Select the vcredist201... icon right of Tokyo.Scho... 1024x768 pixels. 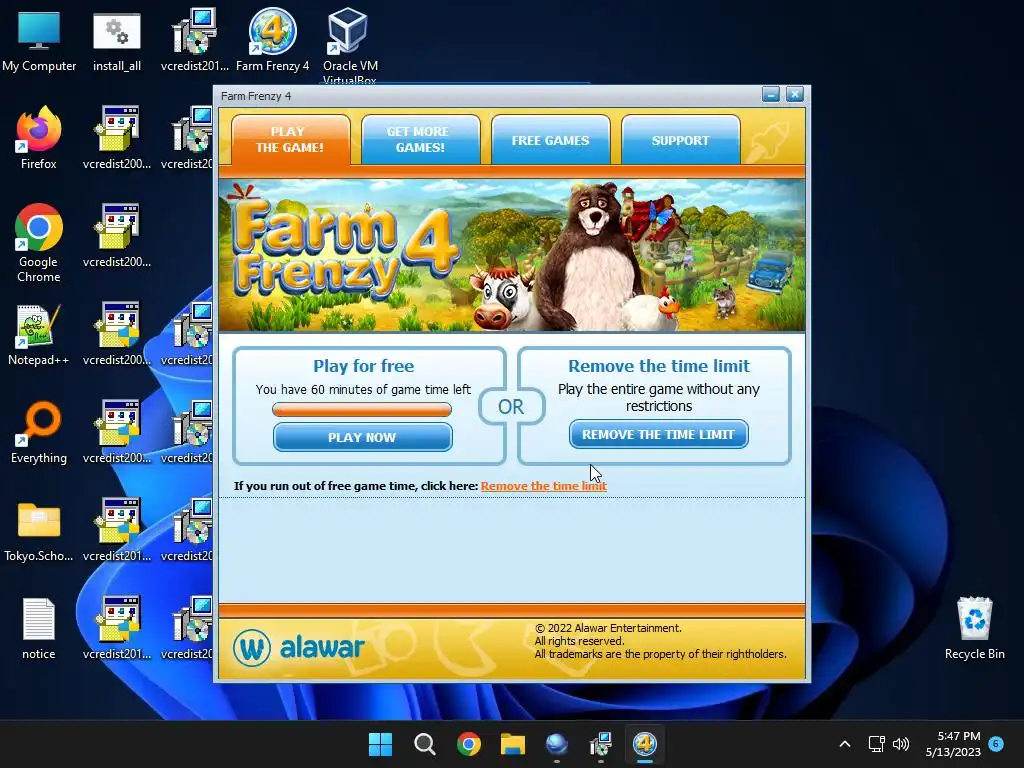(x=117, y=530)
